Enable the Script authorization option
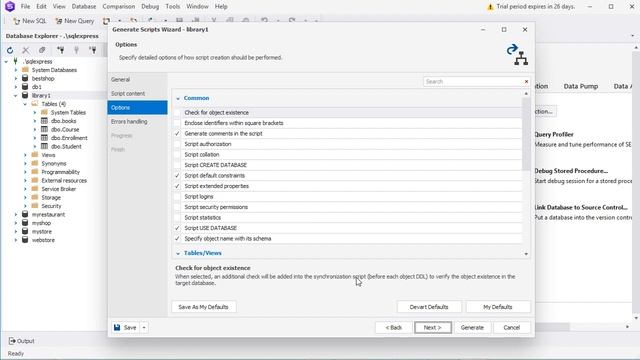 (x=177, y=144)
